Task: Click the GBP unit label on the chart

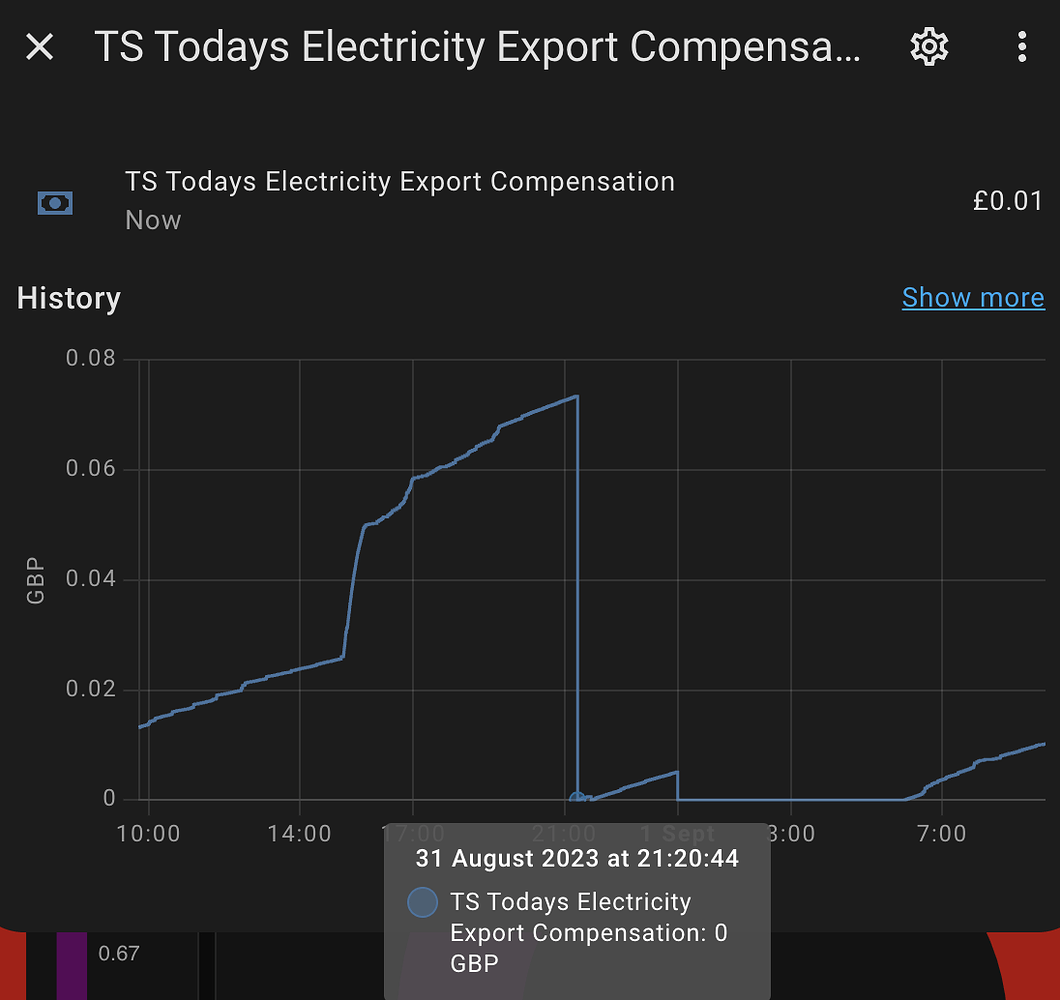Action: pos(36,580)
